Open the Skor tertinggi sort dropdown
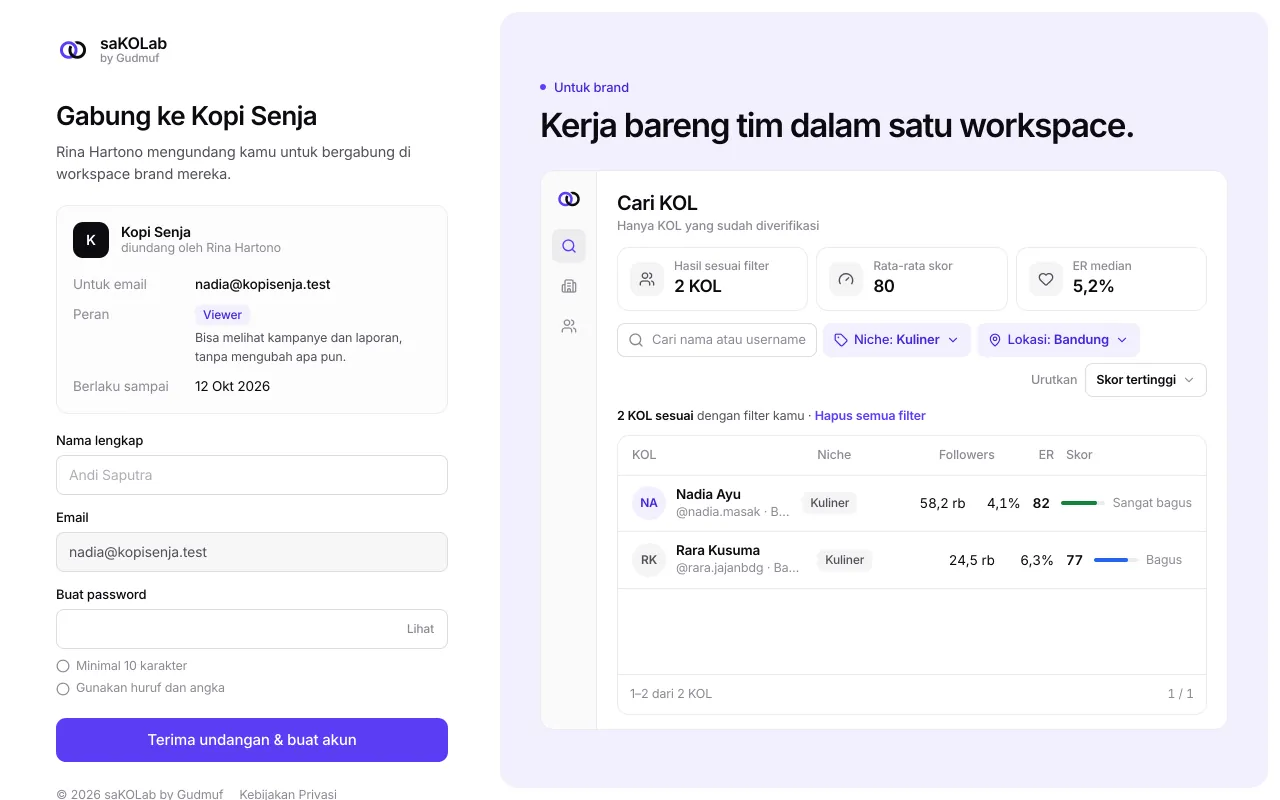The width and height of the screenshot is (1280, 800). [x=1145, y=380]
